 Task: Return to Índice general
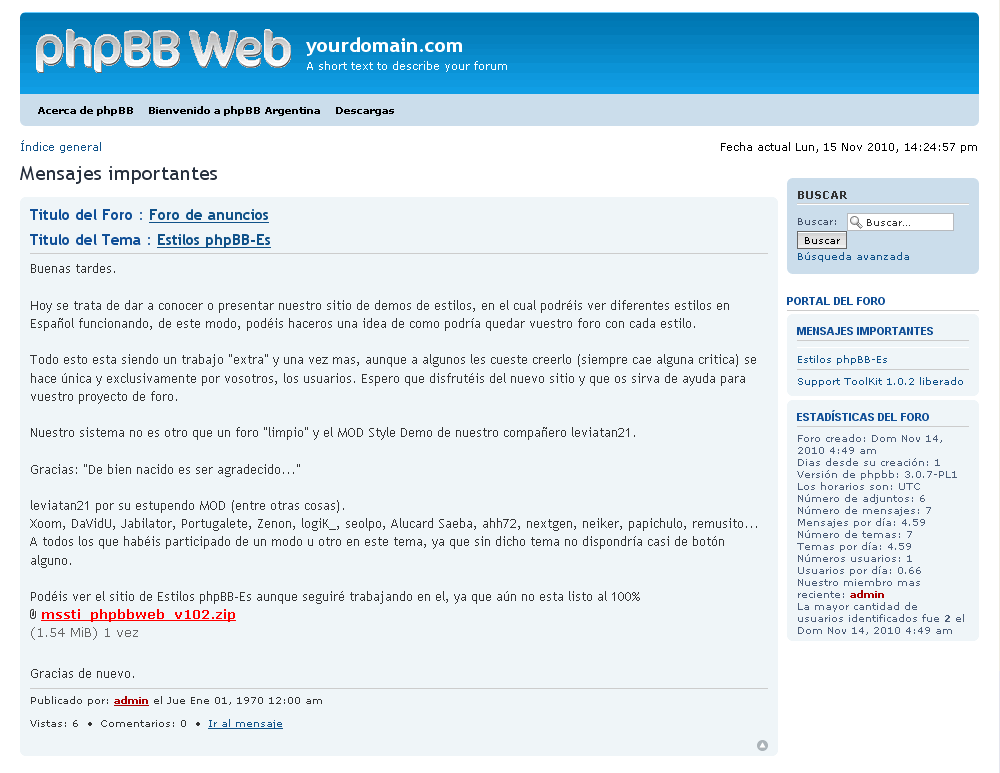[x=60, y=146]
